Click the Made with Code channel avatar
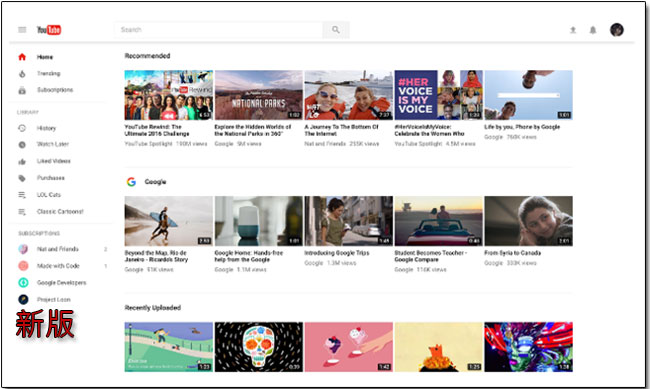 pos(23,266)
